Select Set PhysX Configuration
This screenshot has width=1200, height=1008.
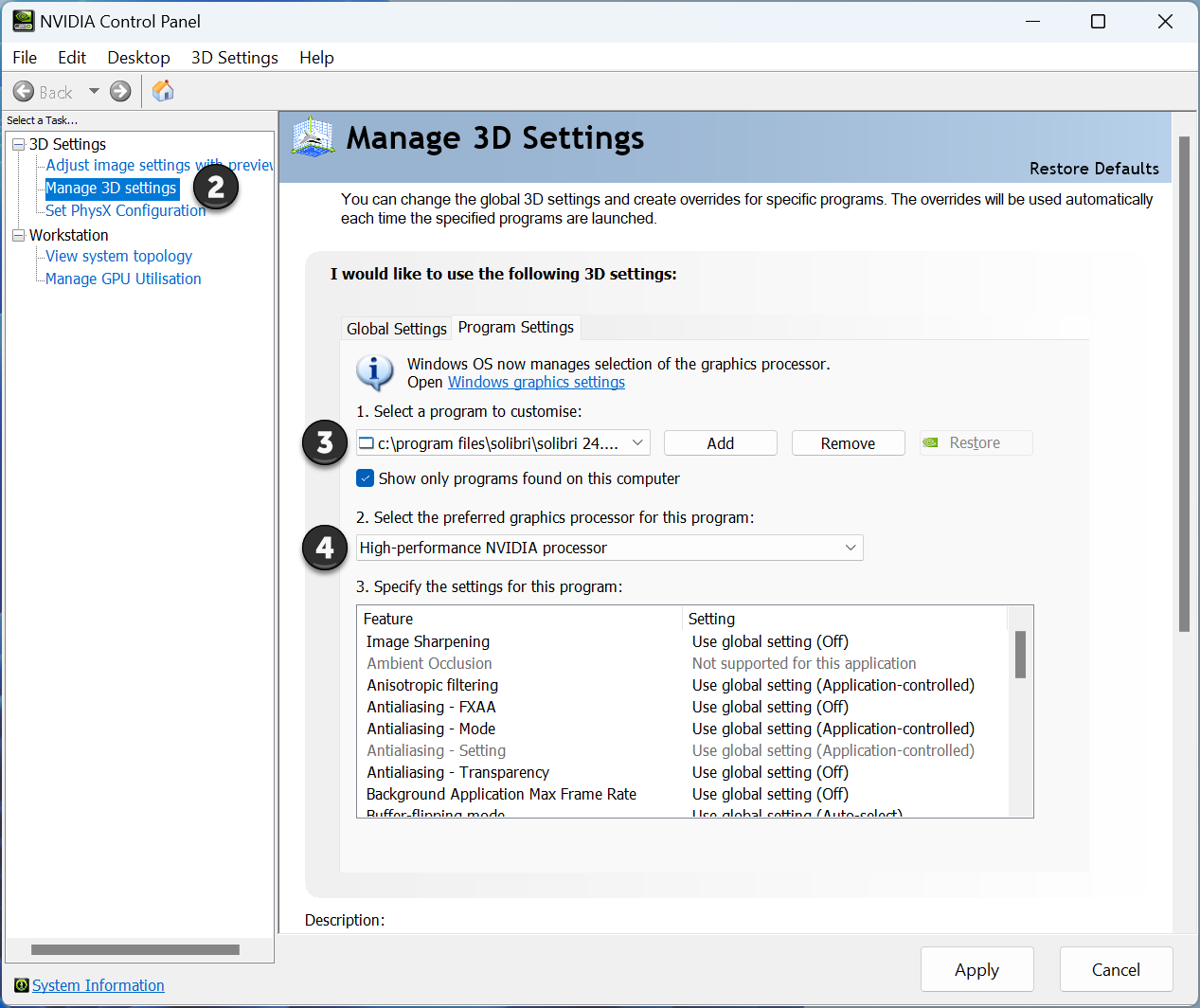(x=125, y=210)
